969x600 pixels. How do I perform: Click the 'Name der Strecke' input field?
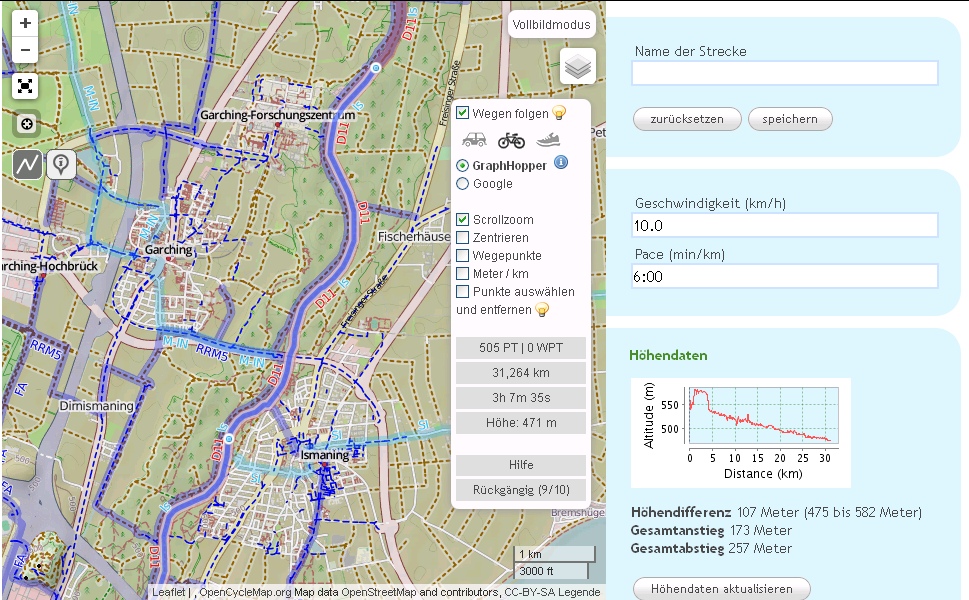(x=785, y=73)
